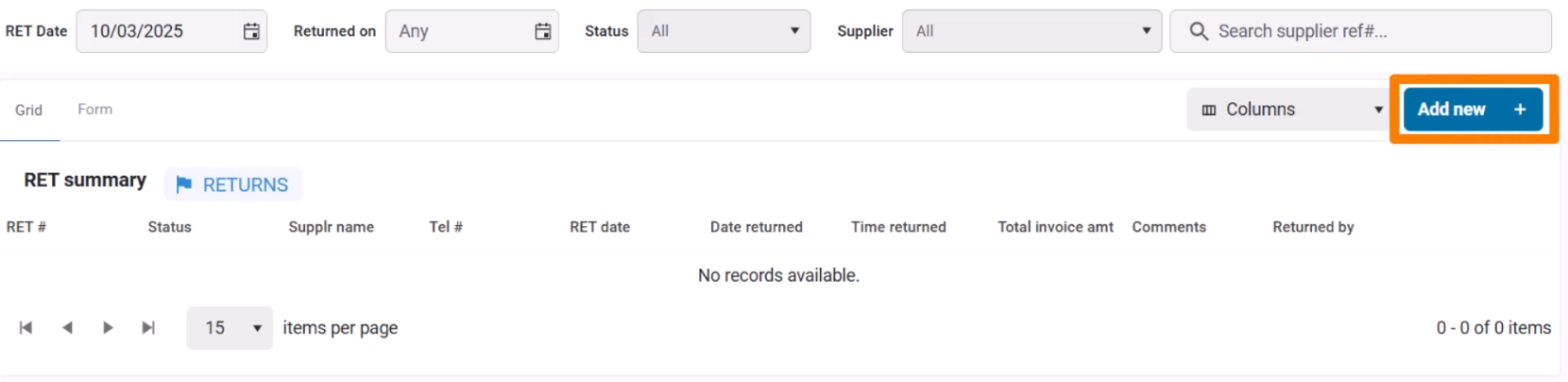This screenshot has height=382, width=1568.
Task: Go to the next page
Action: (108, 328)
